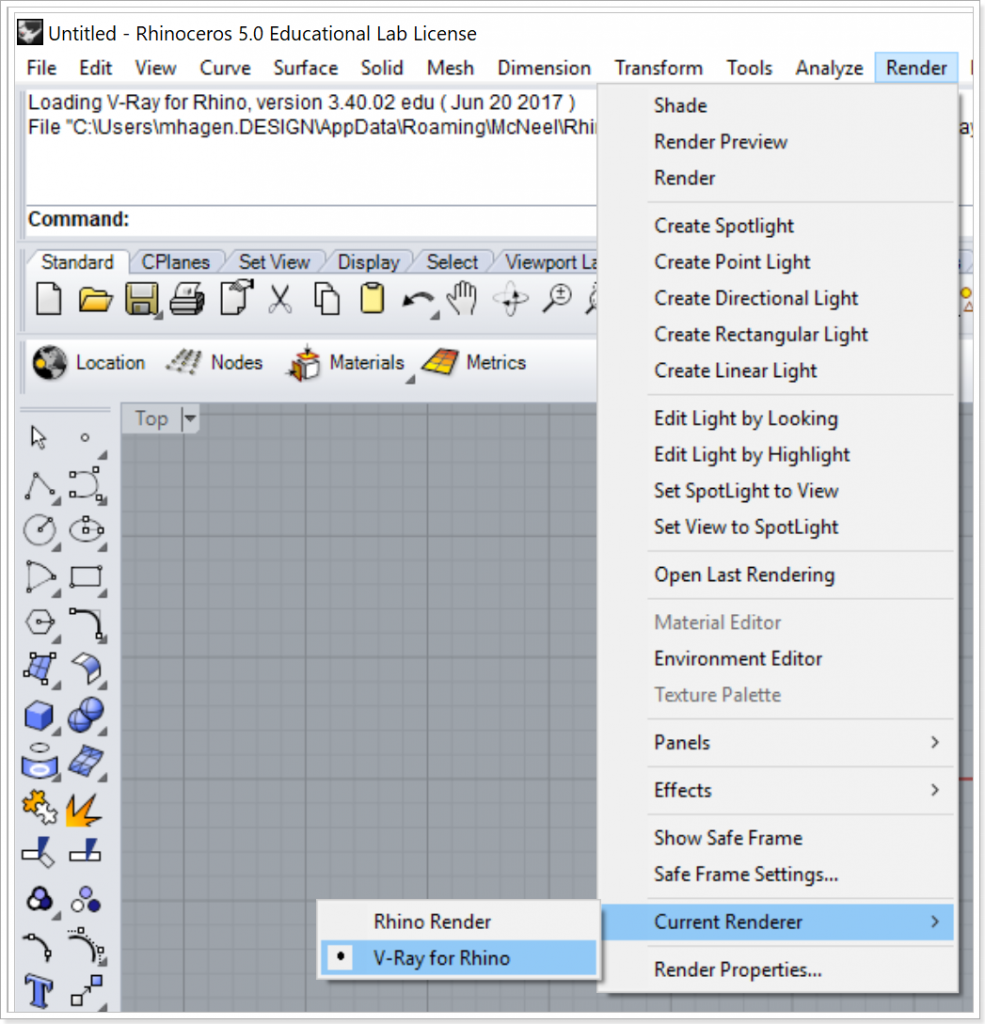Select the Circle tool
985x1024 pixels.
tap(40, 530)
